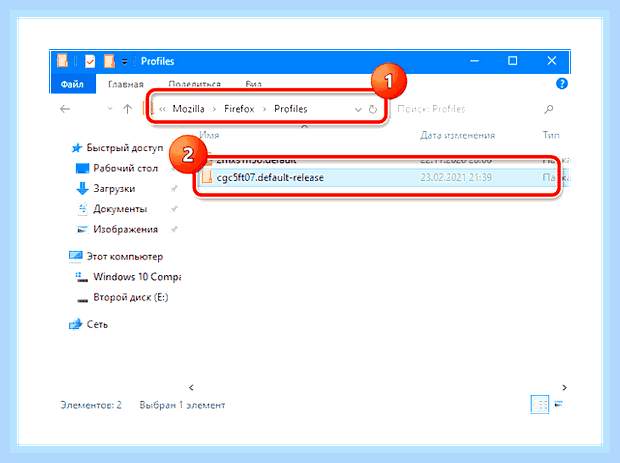The height and width of the screenshot is (463, 620).
Task: Open the Вид ribbon tab
Action: click(253, 84)
